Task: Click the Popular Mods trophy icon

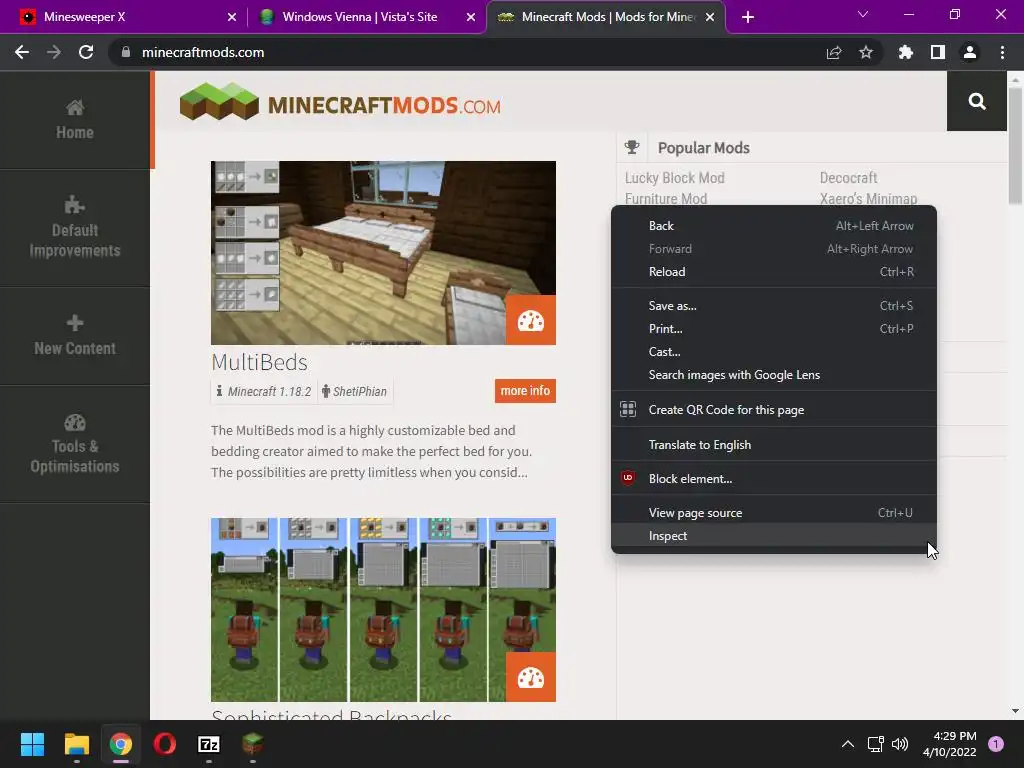Action: pyautogui.click(x=632, y=148)
